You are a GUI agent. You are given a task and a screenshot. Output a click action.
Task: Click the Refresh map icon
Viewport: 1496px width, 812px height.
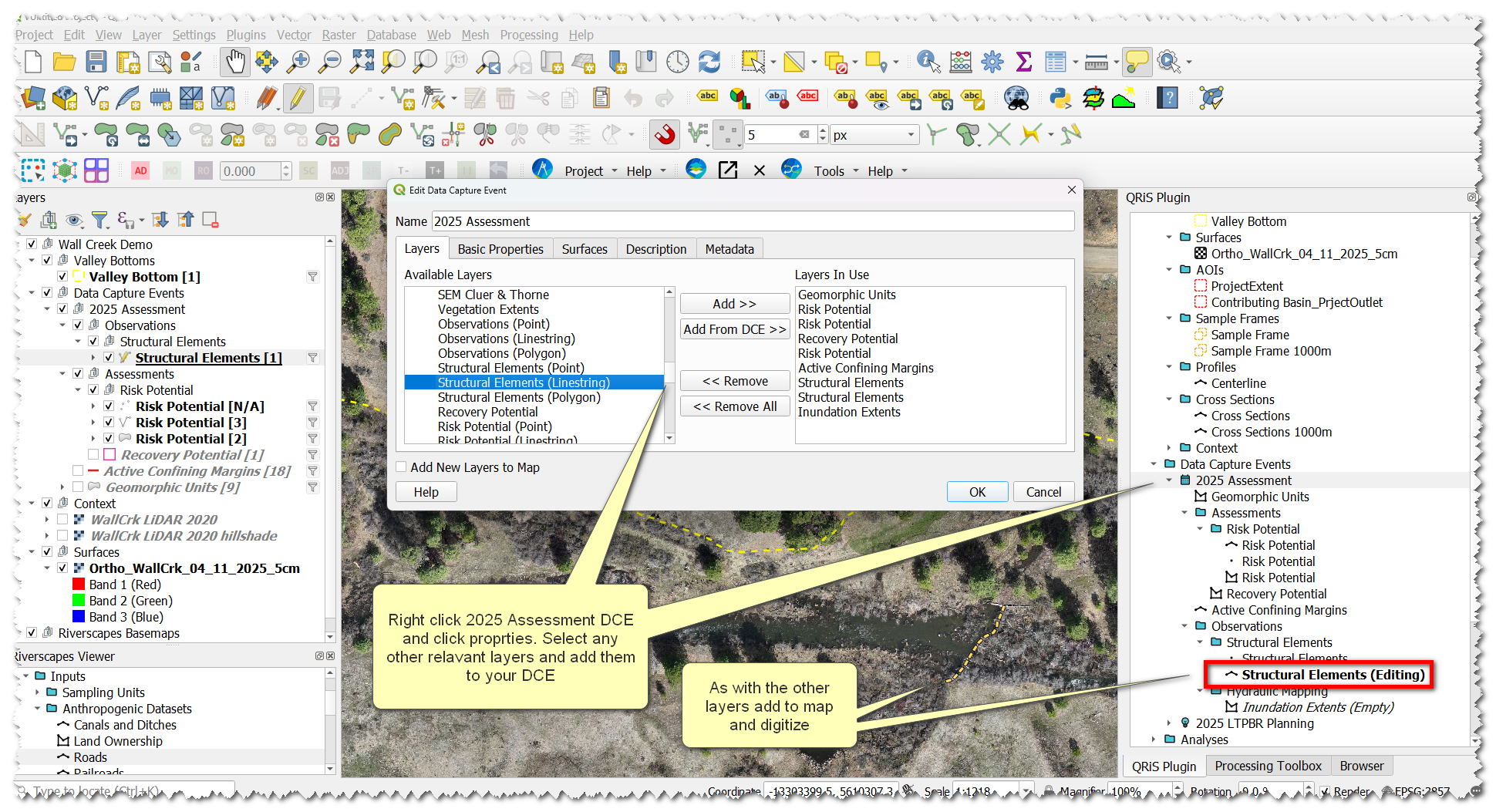coord(709,62)
